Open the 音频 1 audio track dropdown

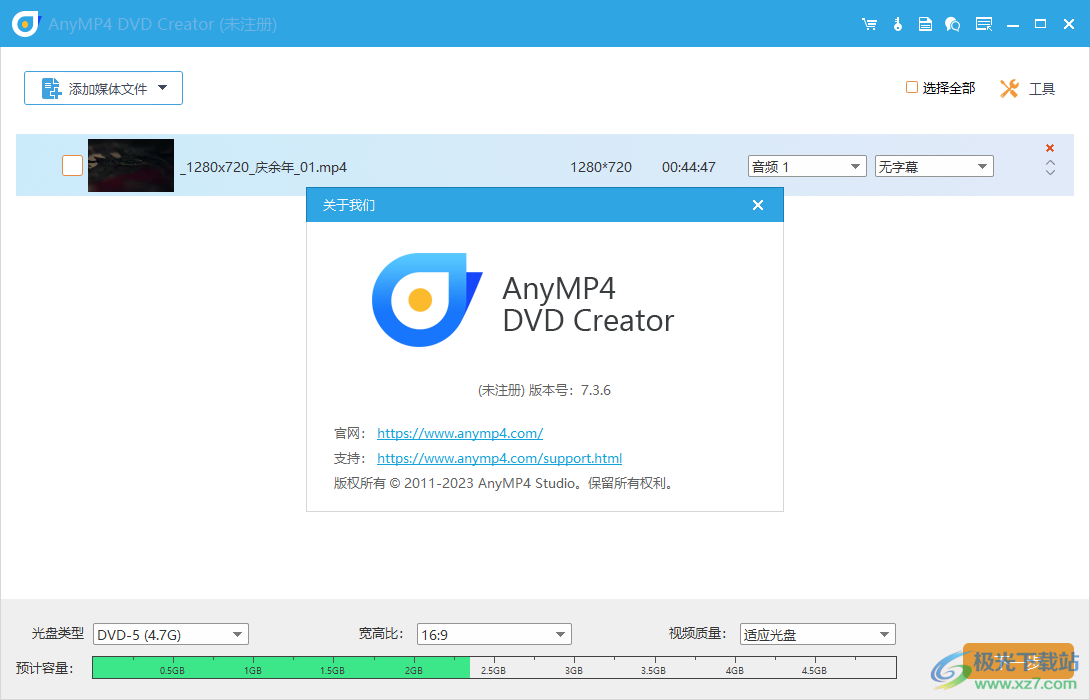point(807,166)
